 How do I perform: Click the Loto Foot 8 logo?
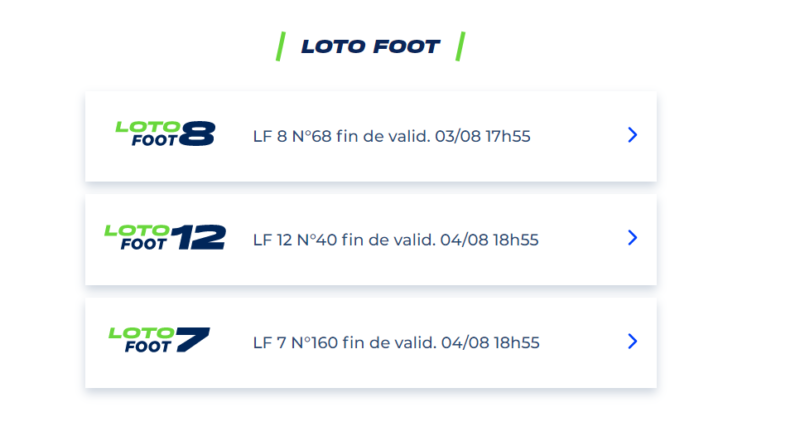(x=165, y=134)
